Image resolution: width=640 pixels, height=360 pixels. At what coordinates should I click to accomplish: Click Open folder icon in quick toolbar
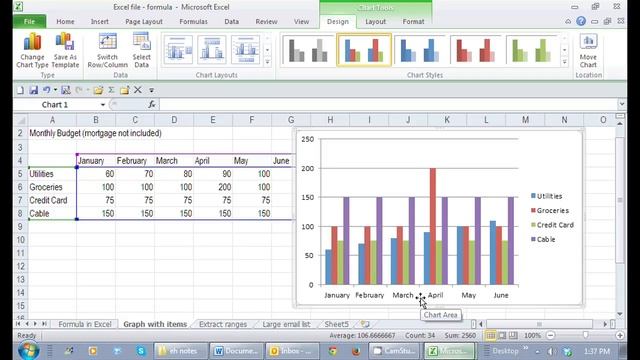98,90
